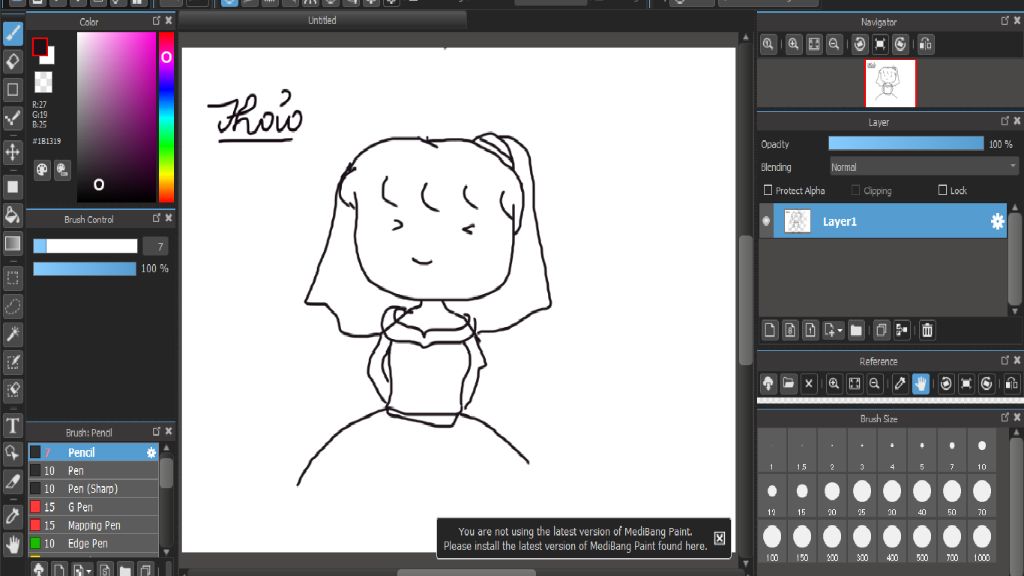Select the Pen (Sharp) brush
The width and height of the screenshot is (1024, 576).
tap(93, 489)
